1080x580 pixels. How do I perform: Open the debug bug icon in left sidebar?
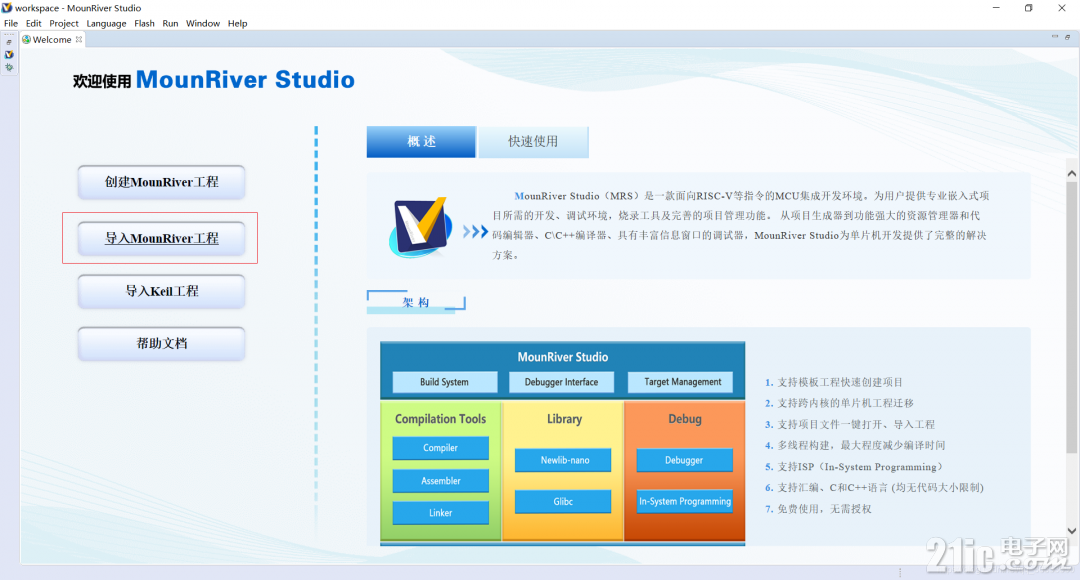point(9,67)
